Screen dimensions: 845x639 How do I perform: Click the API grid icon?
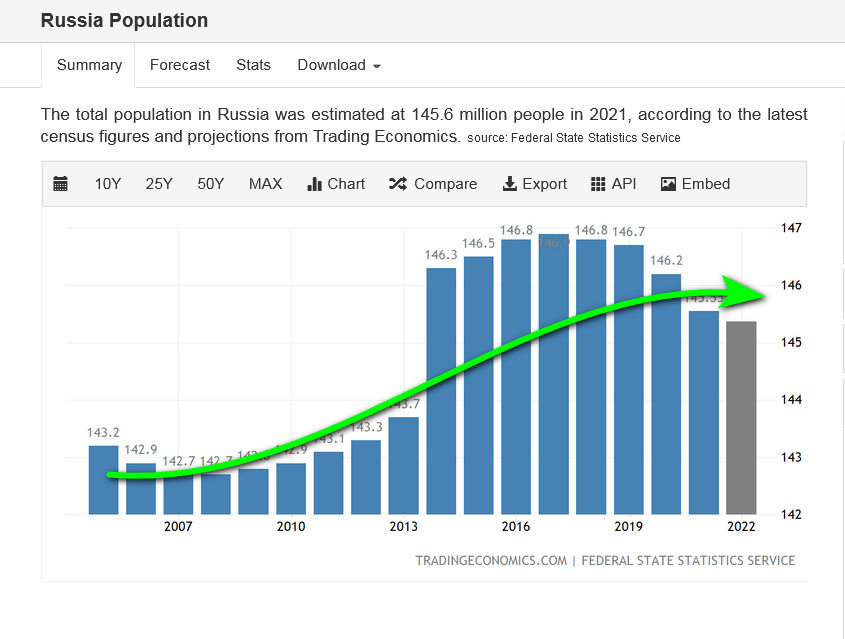tap(598, 184)
